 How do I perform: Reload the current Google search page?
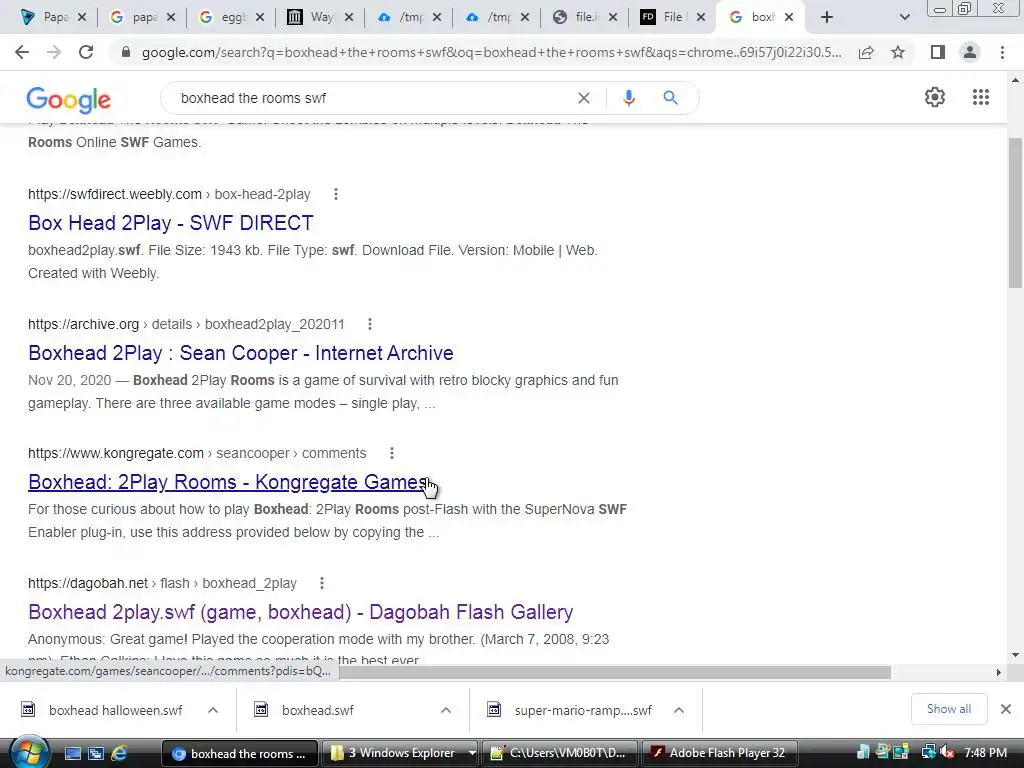pyautogui.click(x=86, y=52)
